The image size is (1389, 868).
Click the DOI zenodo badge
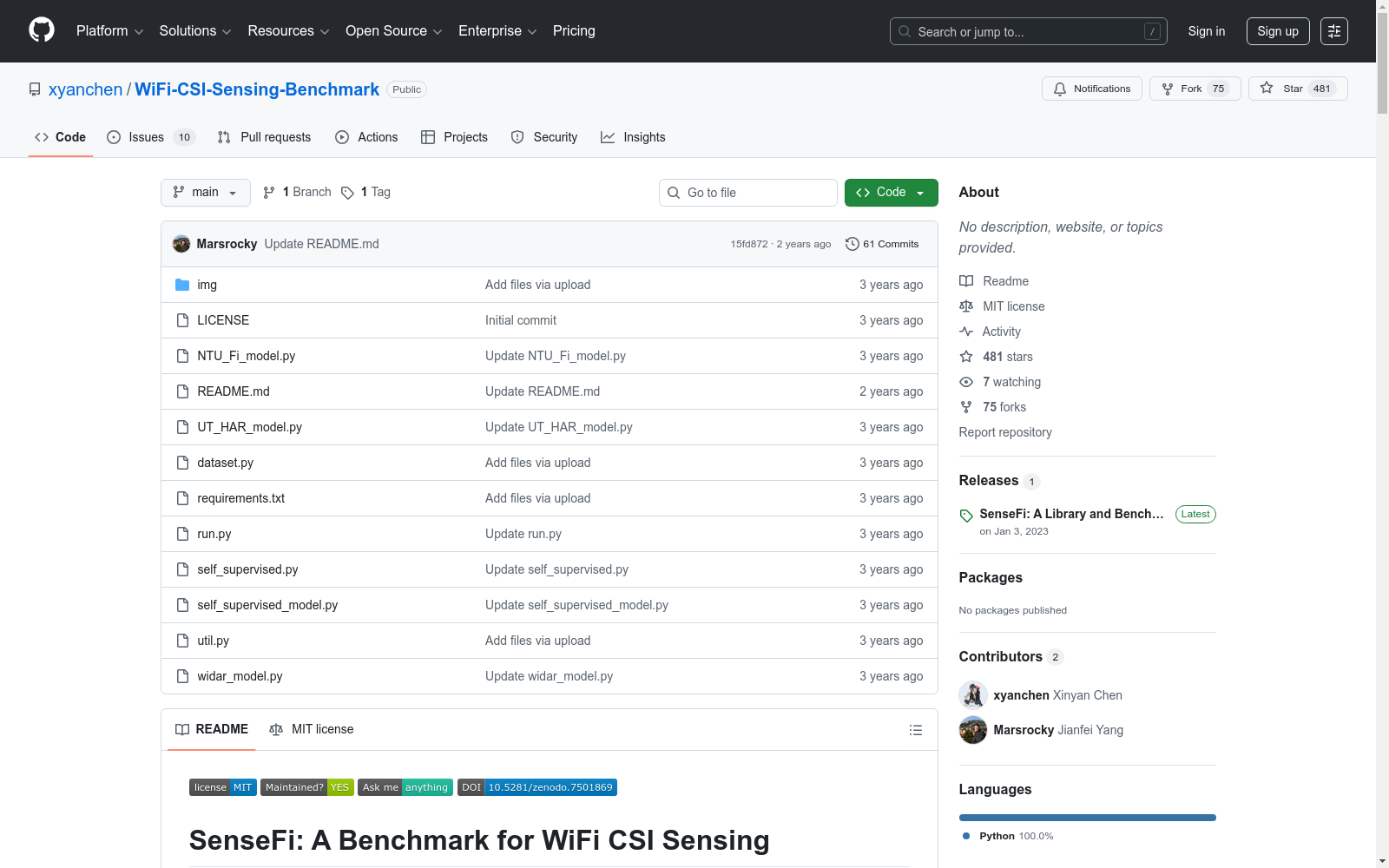(x=537, y=787)
